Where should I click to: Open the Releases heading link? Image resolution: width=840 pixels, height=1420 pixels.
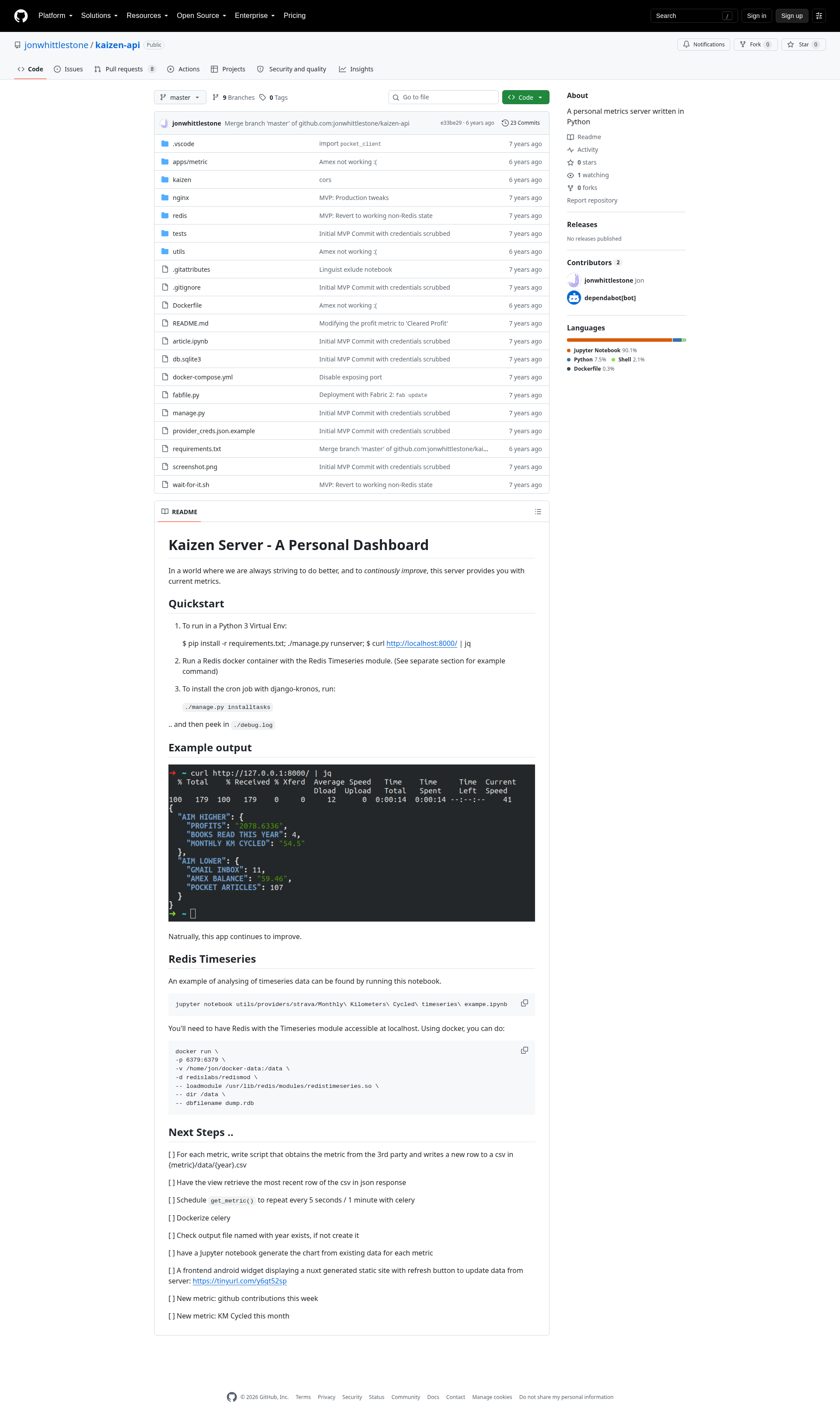point(582,225)
